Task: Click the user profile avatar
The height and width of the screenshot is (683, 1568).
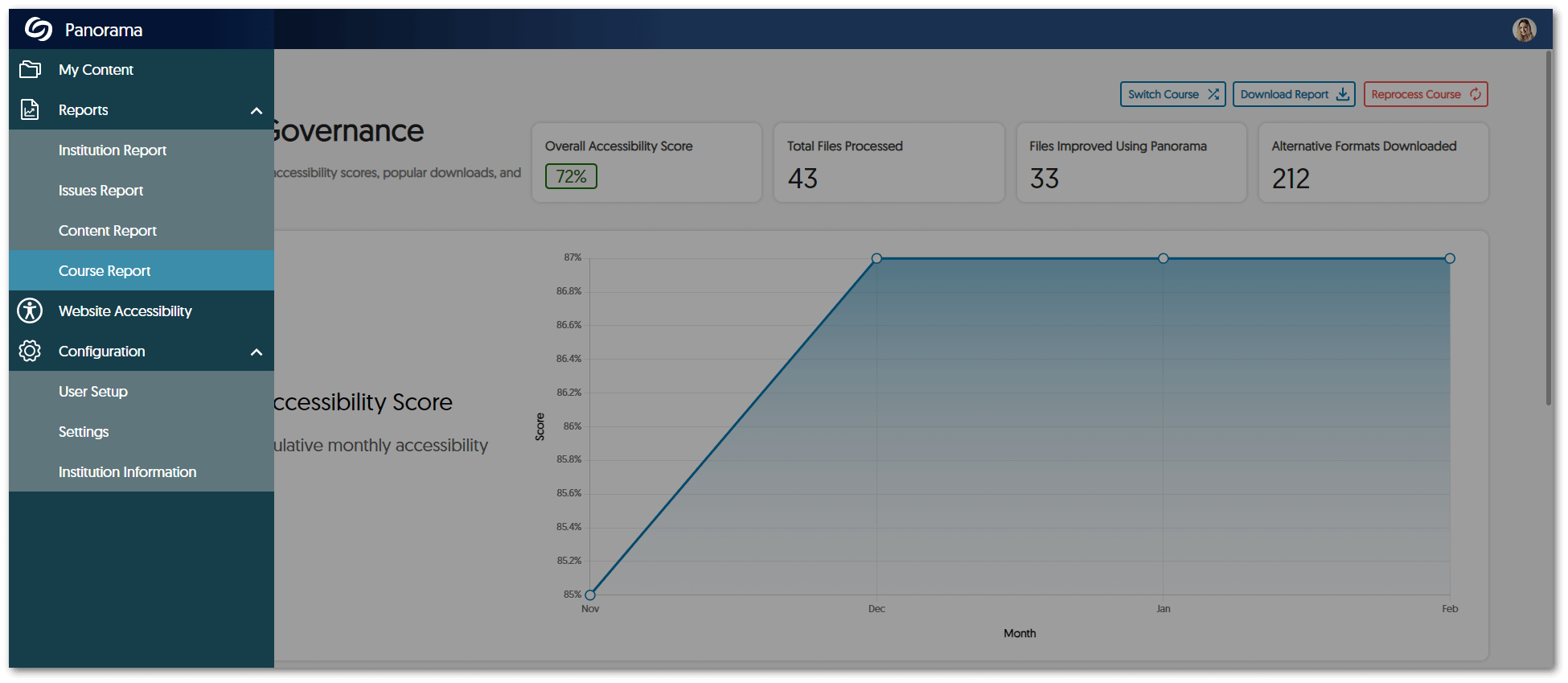Action: pos(1524,30)
